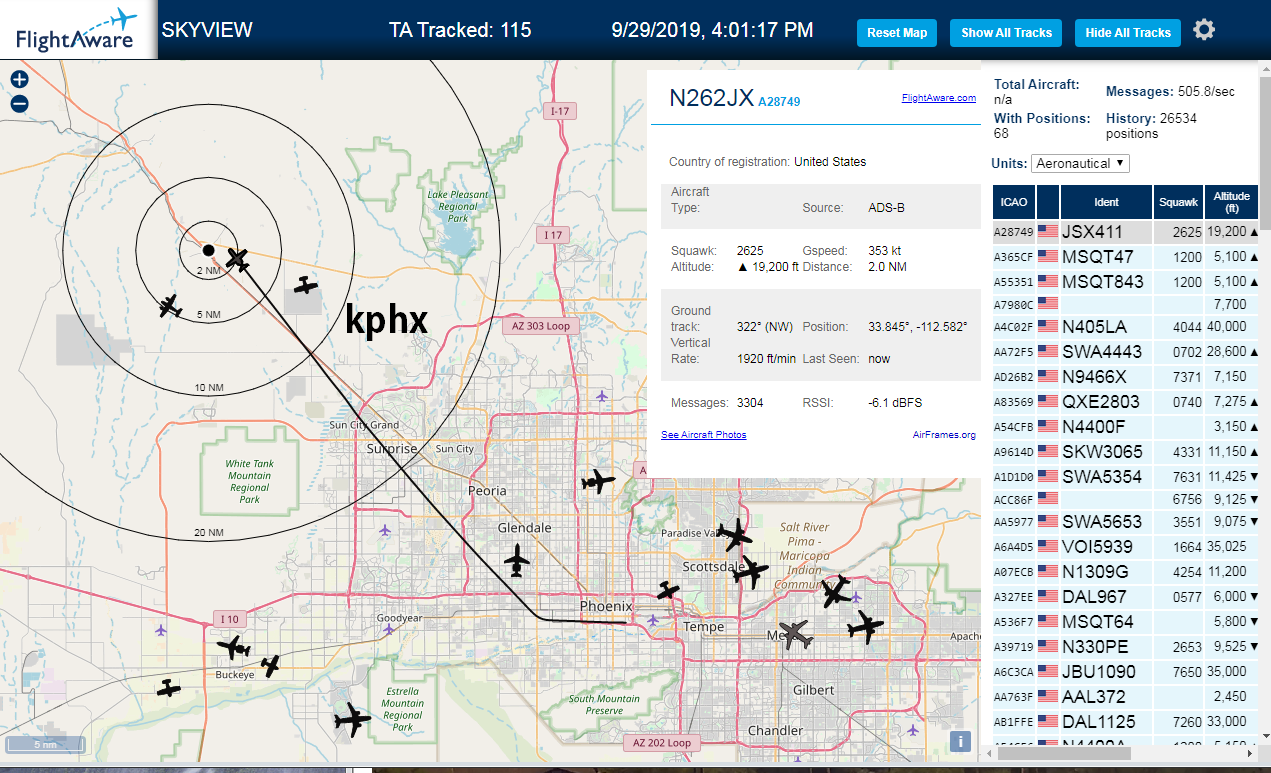Select the SKW3065 aircraft row
Viewport: 1271px width, 773px height.
pyautogui.click(x=1125, y=451)
